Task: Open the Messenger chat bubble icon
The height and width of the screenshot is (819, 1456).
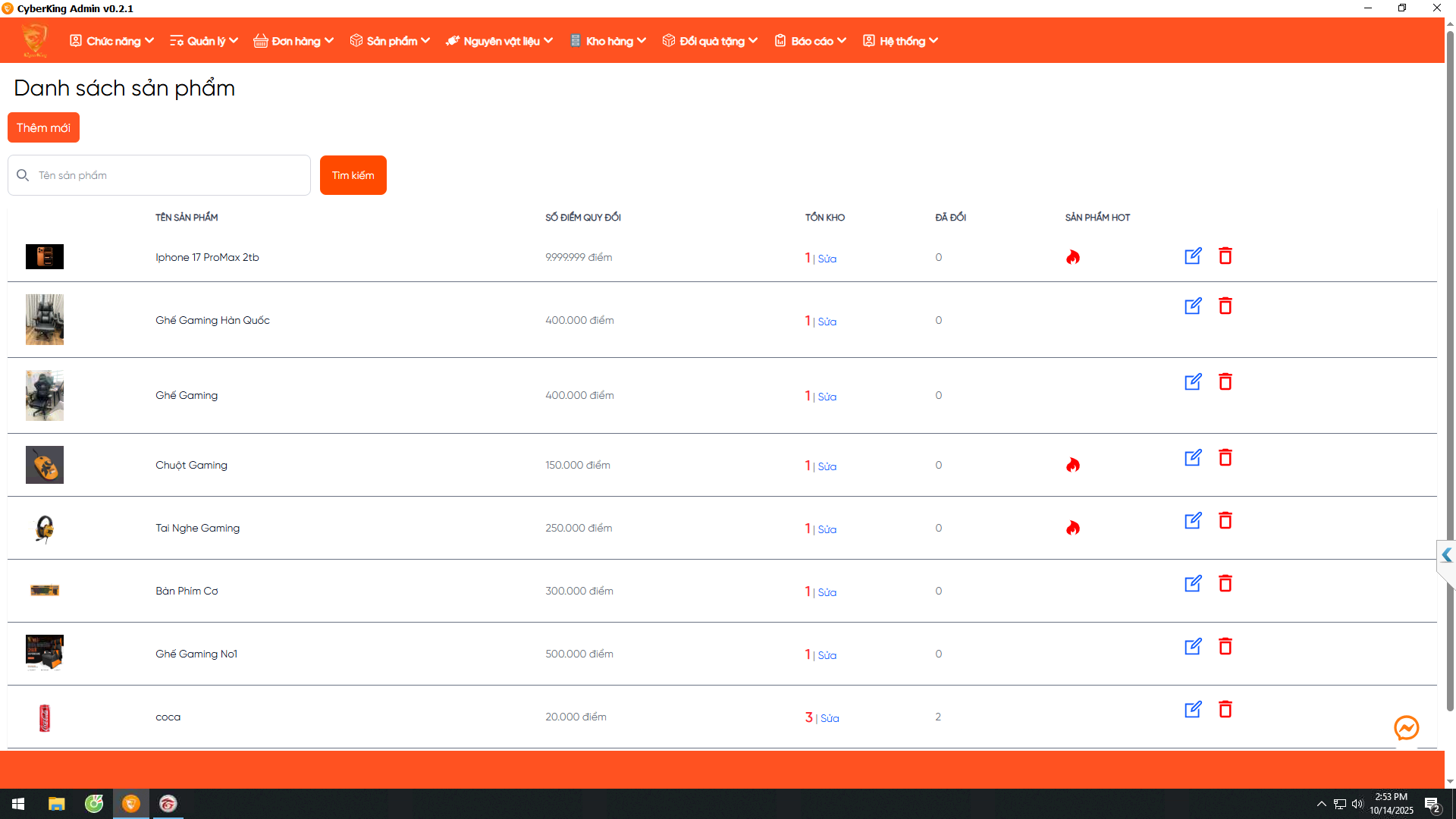Action: [1406, 729]
